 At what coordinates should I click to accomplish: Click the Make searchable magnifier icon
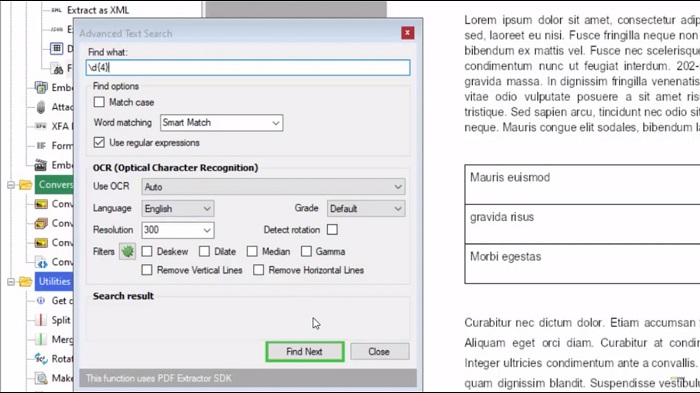coord(42,378)
